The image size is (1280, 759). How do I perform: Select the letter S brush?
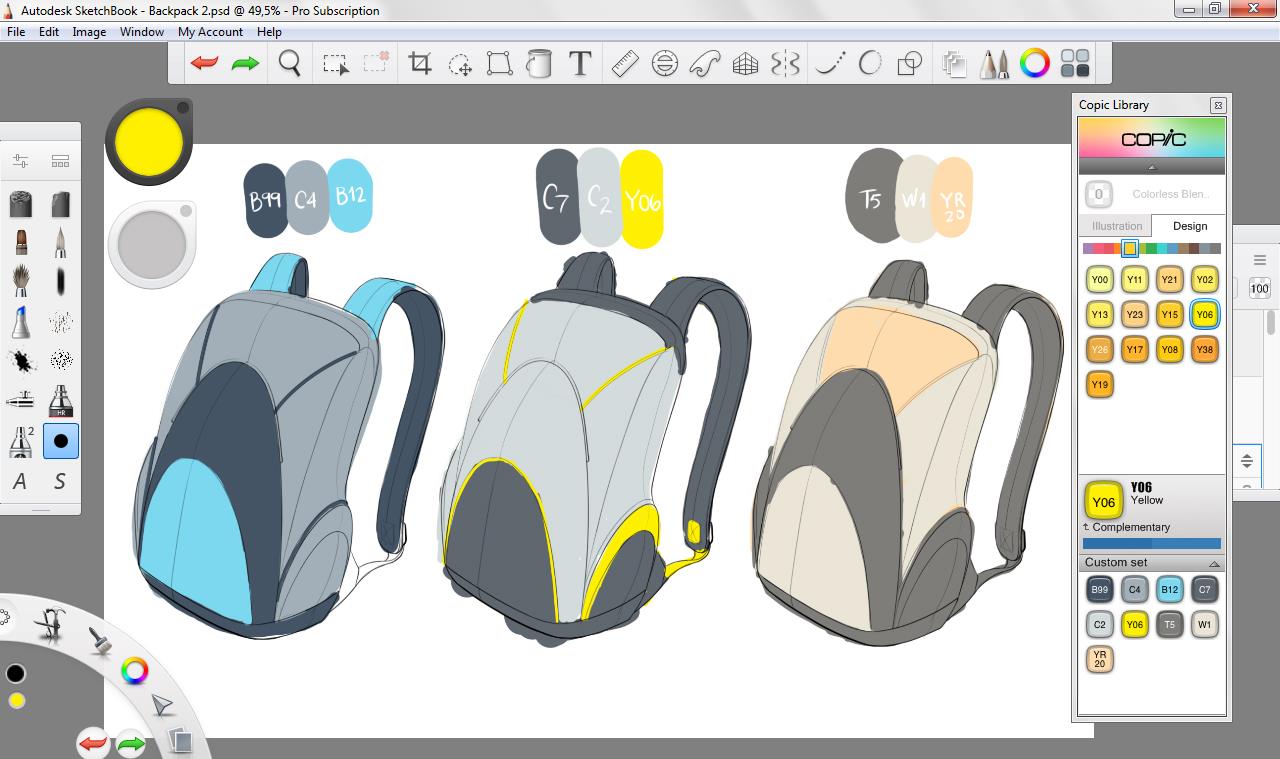click(x=60, y=482)
